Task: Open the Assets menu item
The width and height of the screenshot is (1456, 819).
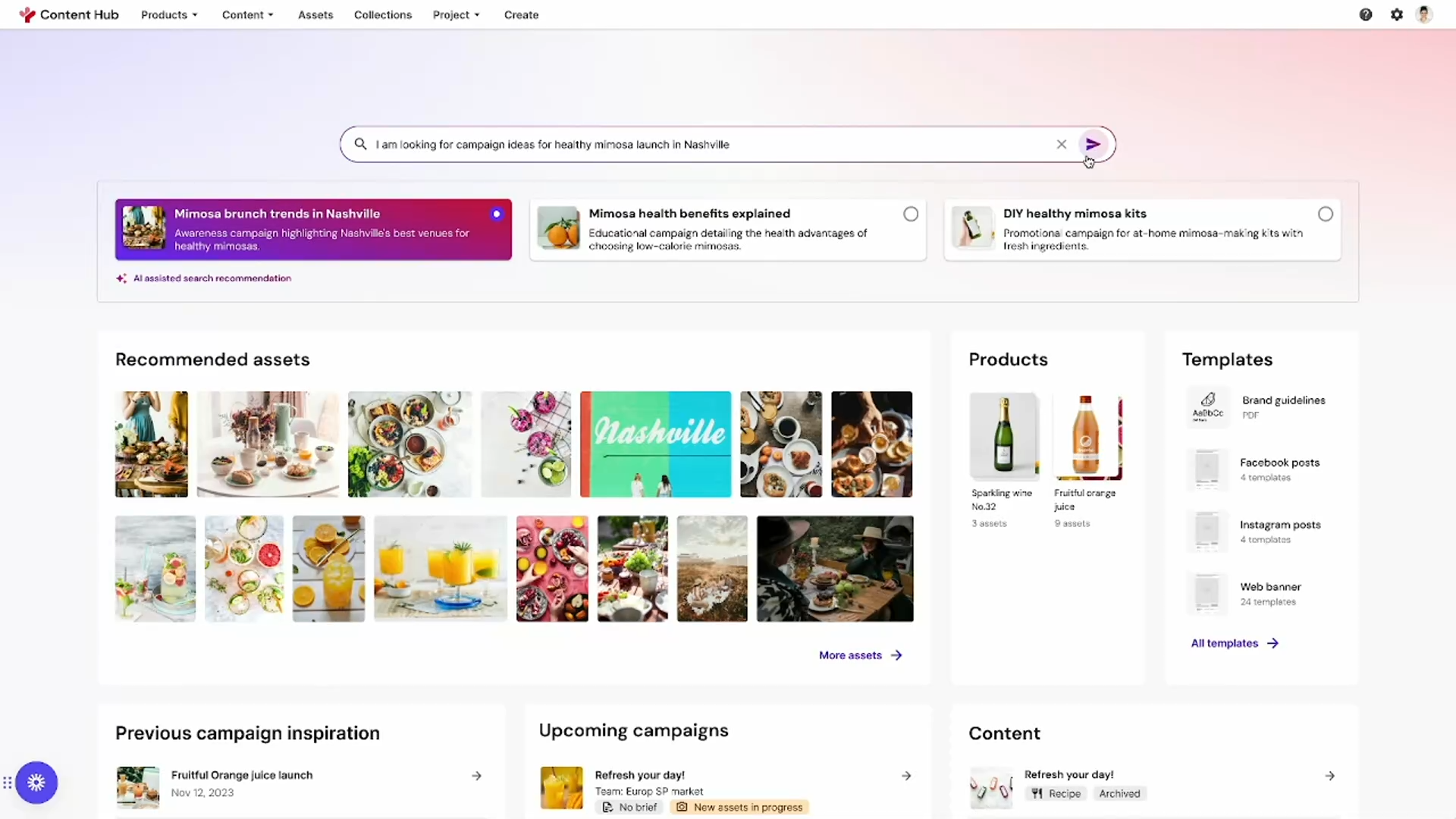Action: 315,14
